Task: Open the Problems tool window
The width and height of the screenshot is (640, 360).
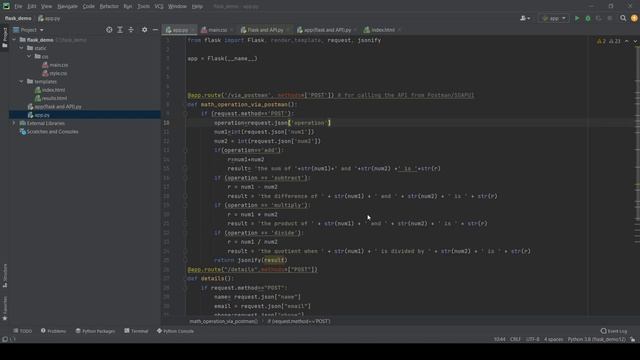Action: [53, 331]
